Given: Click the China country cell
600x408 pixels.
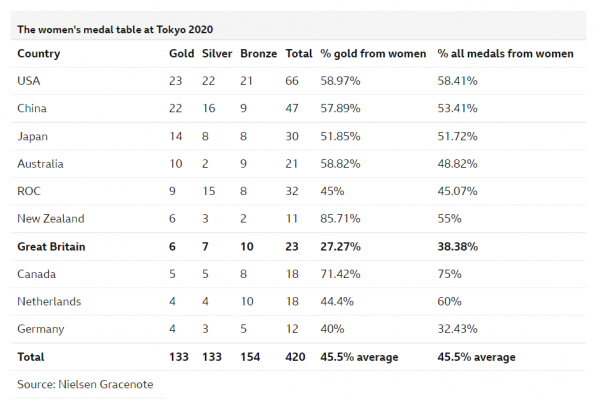Looking at the screenshot, I should (x=32, y=108).
